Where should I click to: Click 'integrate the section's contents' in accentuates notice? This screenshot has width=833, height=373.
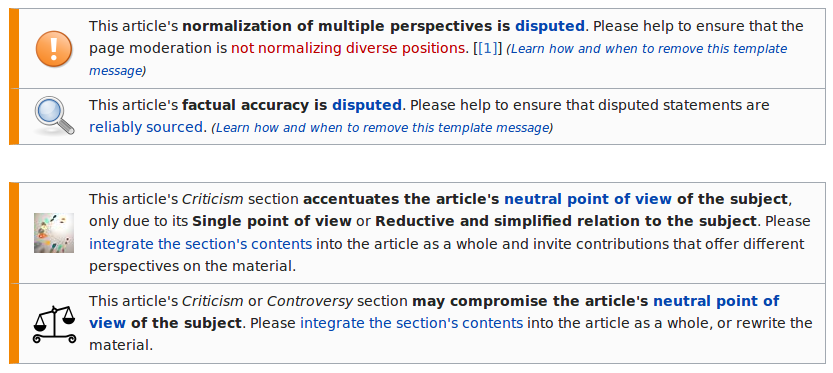click(x=200, y=244)
